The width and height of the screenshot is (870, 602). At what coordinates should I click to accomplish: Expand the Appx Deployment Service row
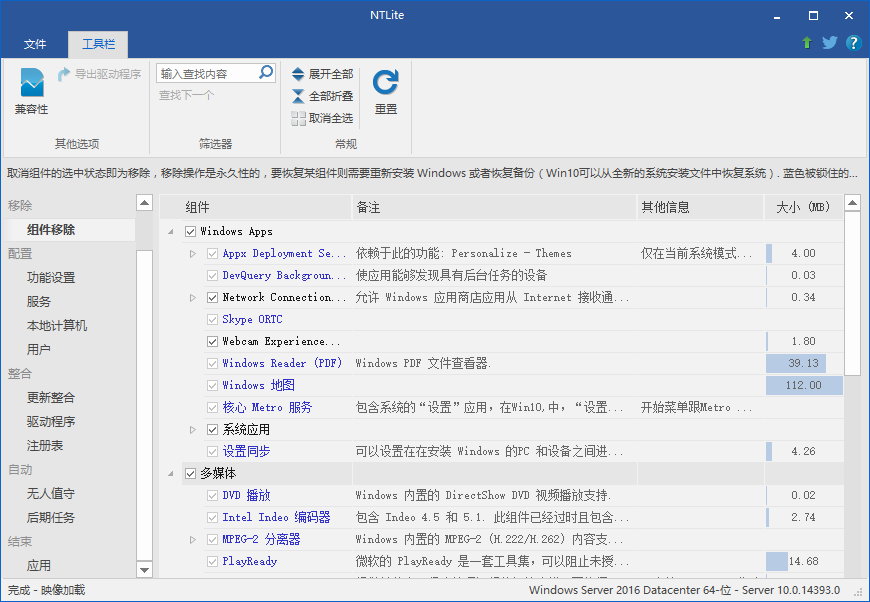[x=193, y=254]
